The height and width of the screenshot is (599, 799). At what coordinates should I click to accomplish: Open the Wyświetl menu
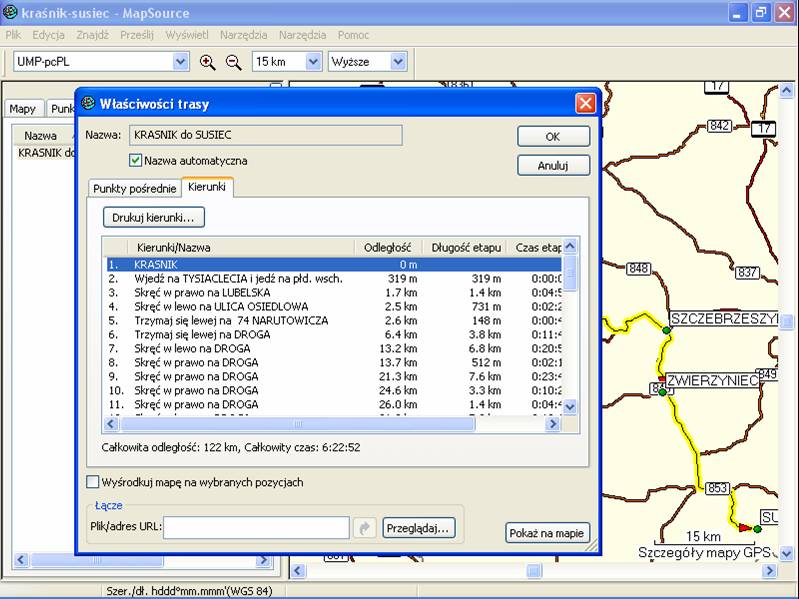click(187, 35)
